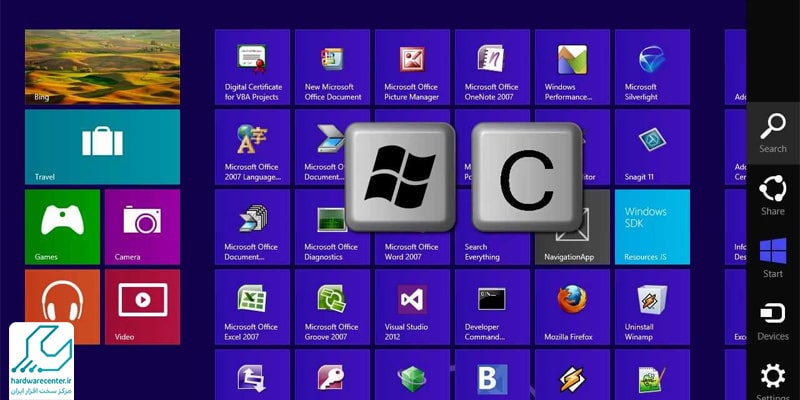This screenshot has height=400, width=800.
Task: Open the Microsoft Access key icon tile
Action: click(x=332, y=375)
